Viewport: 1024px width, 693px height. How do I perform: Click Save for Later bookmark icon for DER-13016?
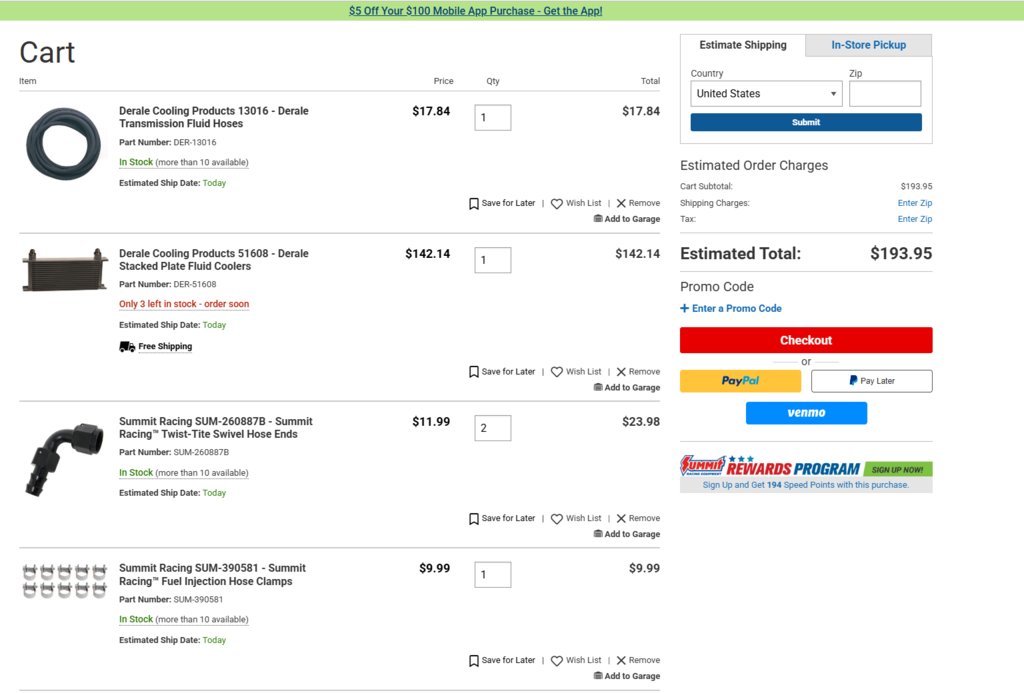click(473, 204)
